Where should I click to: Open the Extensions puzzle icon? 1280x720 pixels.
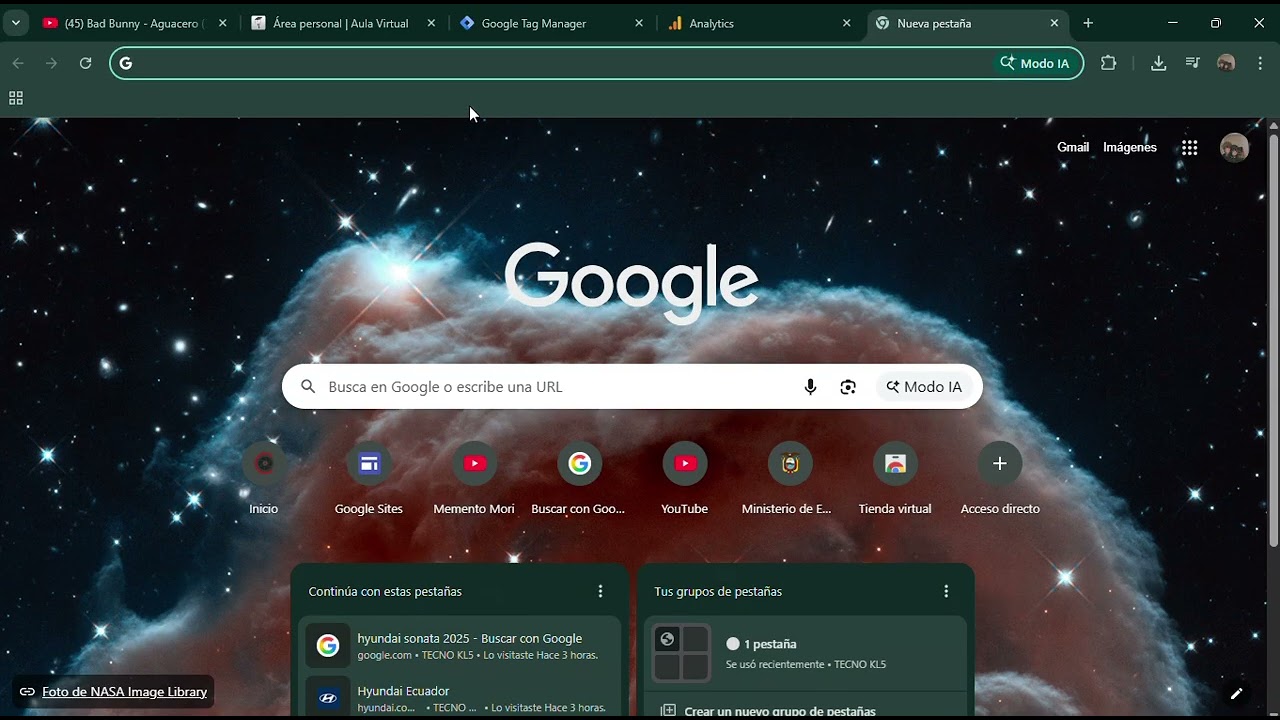coord(1108,63)
